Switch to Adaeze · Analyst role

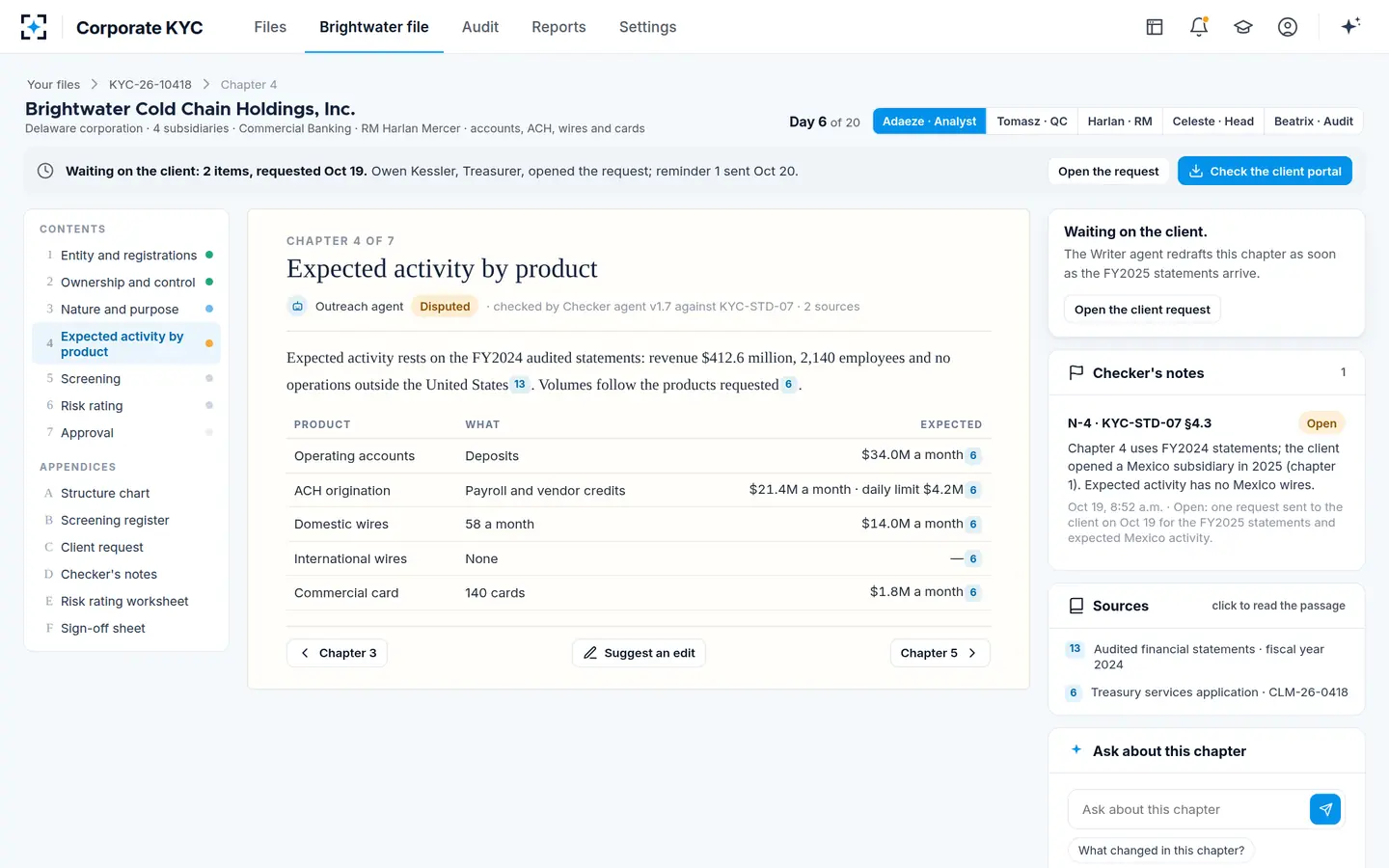[929, 122]
